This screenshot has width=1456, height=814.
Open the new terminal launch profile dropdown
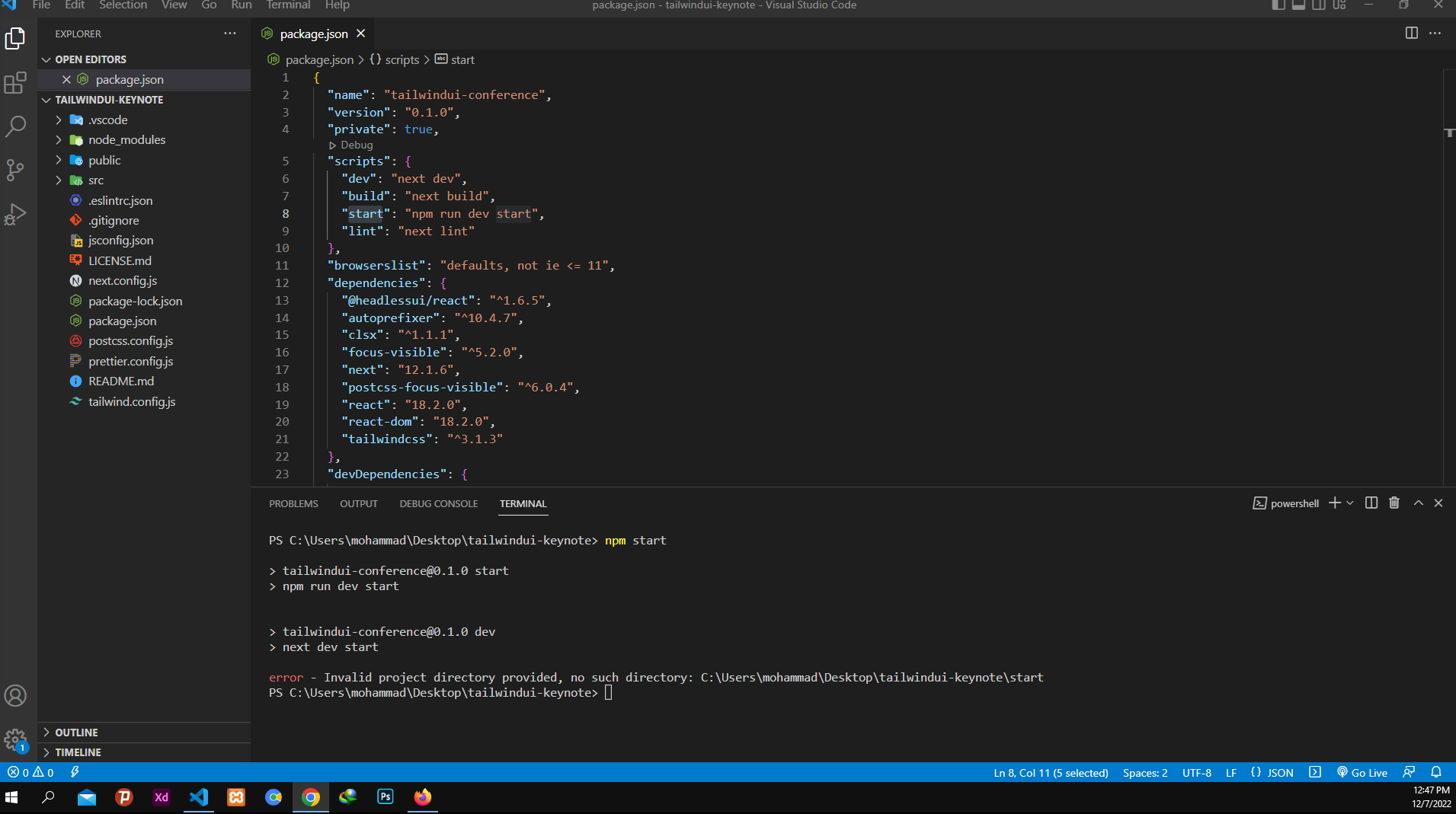pyautogui.click(x=1350, y=503)
